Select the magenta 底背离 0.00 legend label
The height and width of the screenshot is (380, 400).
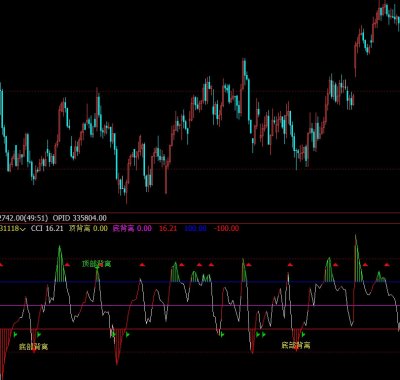(x=132, y=228)
